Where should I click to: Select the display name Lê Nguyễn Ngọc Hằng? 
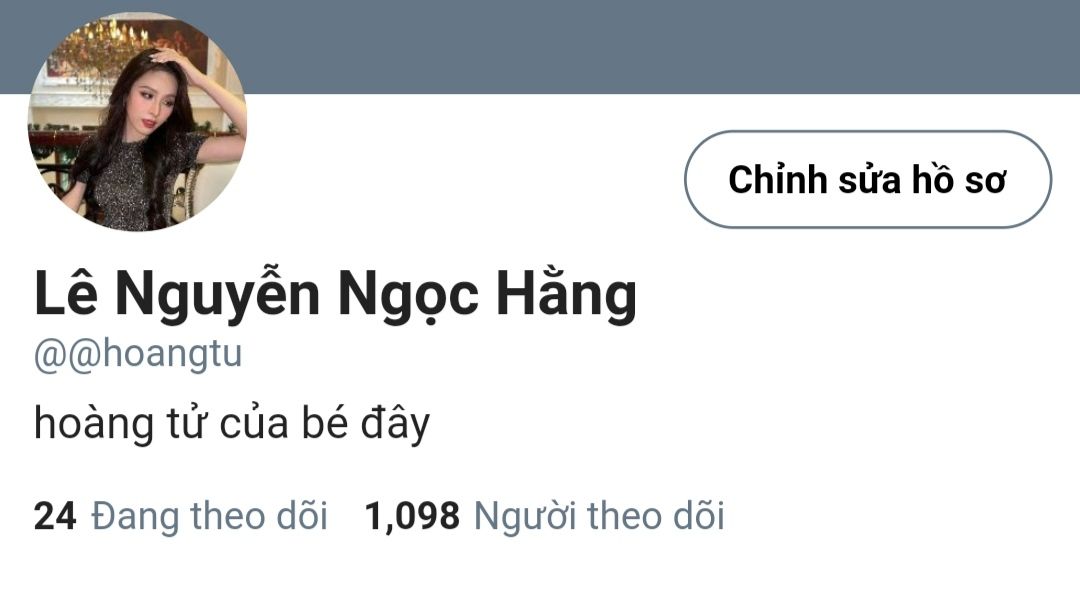pyautogui.click(x=335, y=295)
